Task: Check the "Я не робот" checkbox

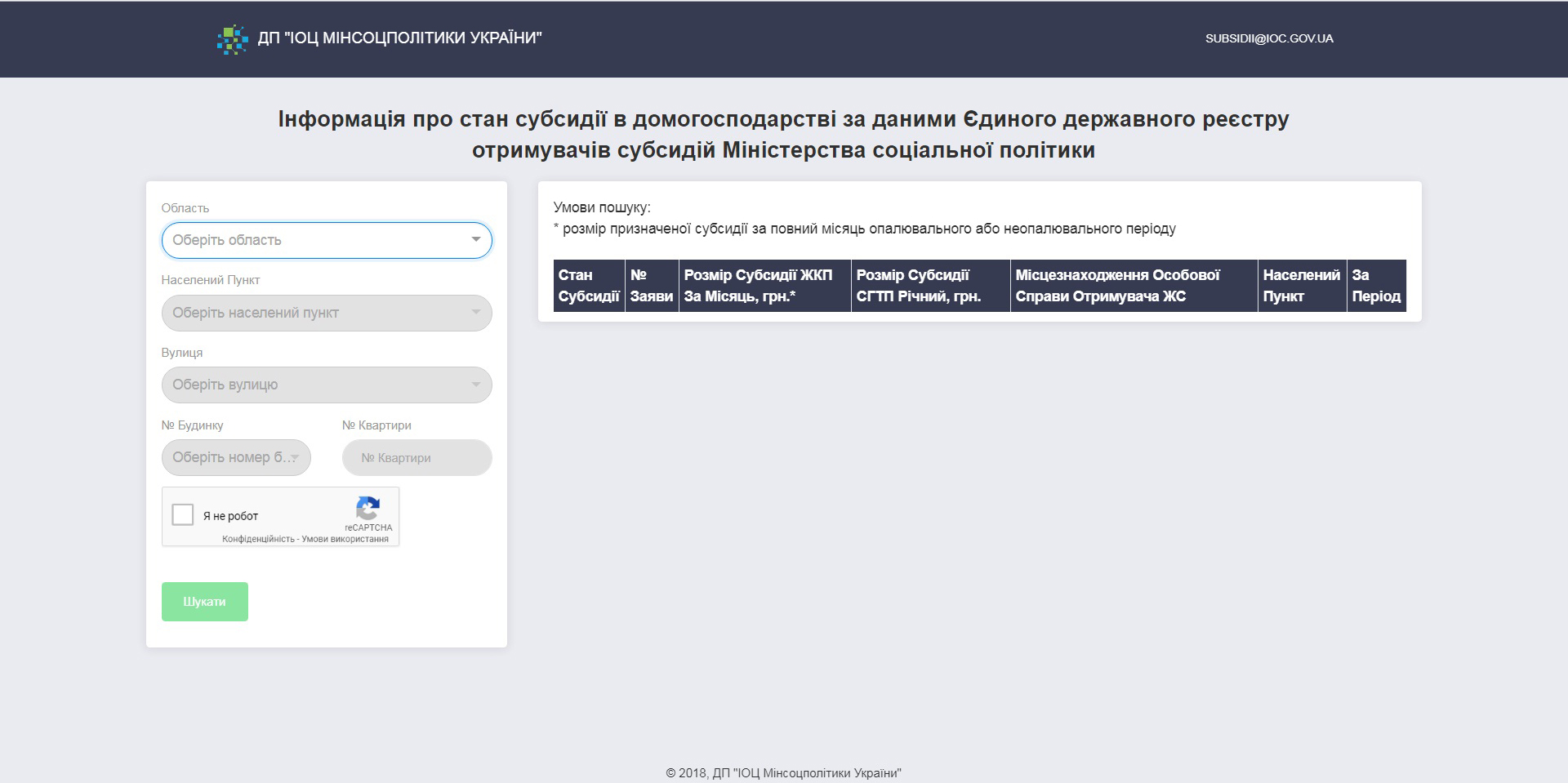Action: (183, 514)
